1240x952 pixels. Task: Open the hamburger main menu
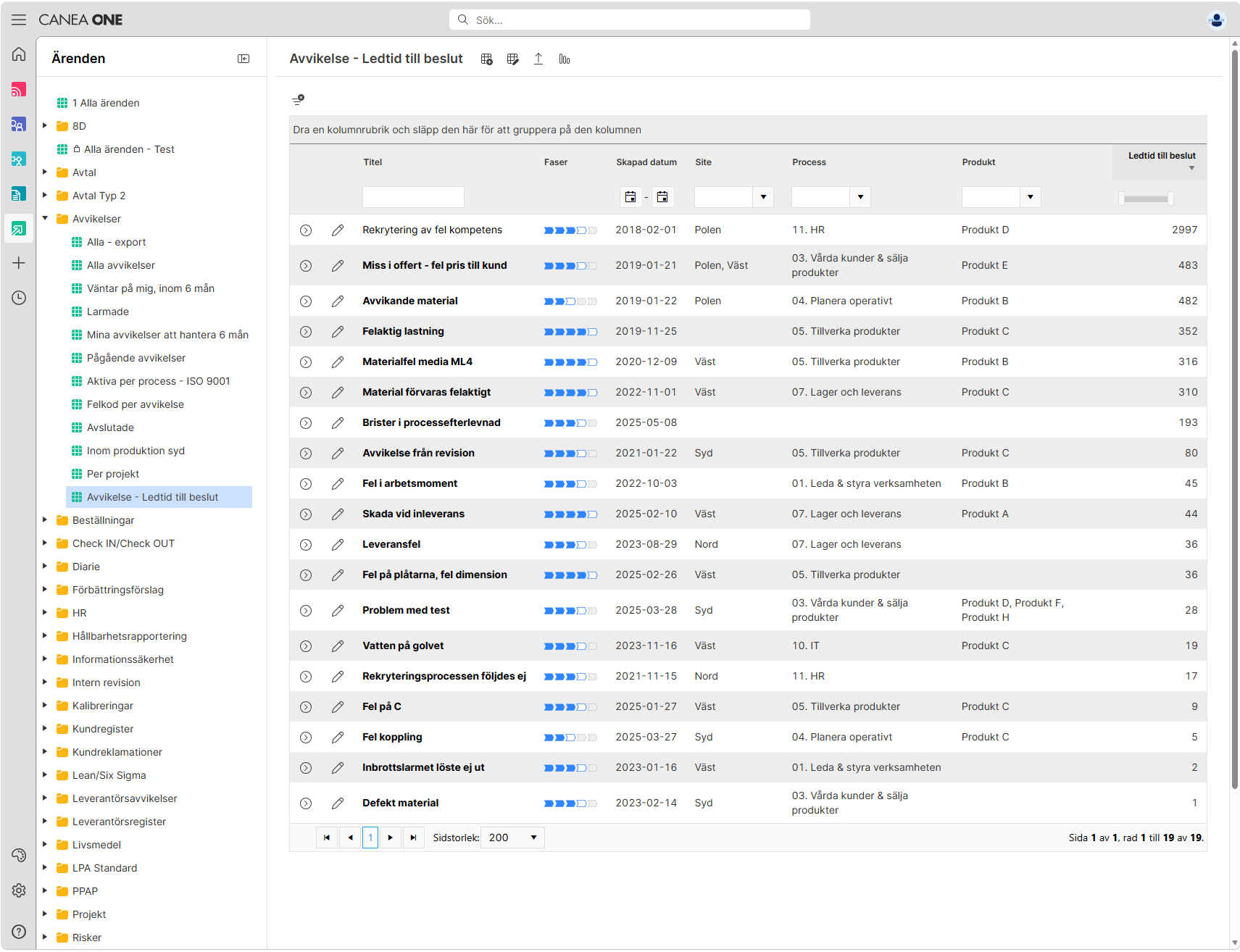pyautogui.click(x=19, y=20)
